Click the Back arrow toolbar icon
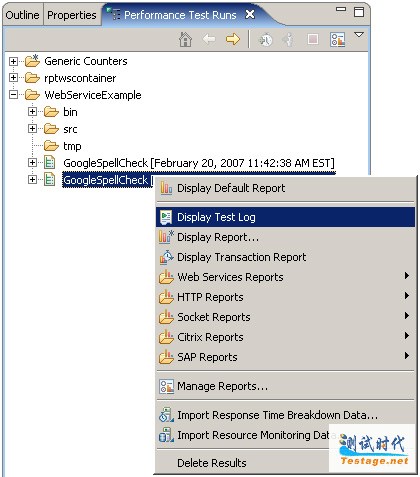The height and width of the screenshot is (477, 420). [209, 39]
